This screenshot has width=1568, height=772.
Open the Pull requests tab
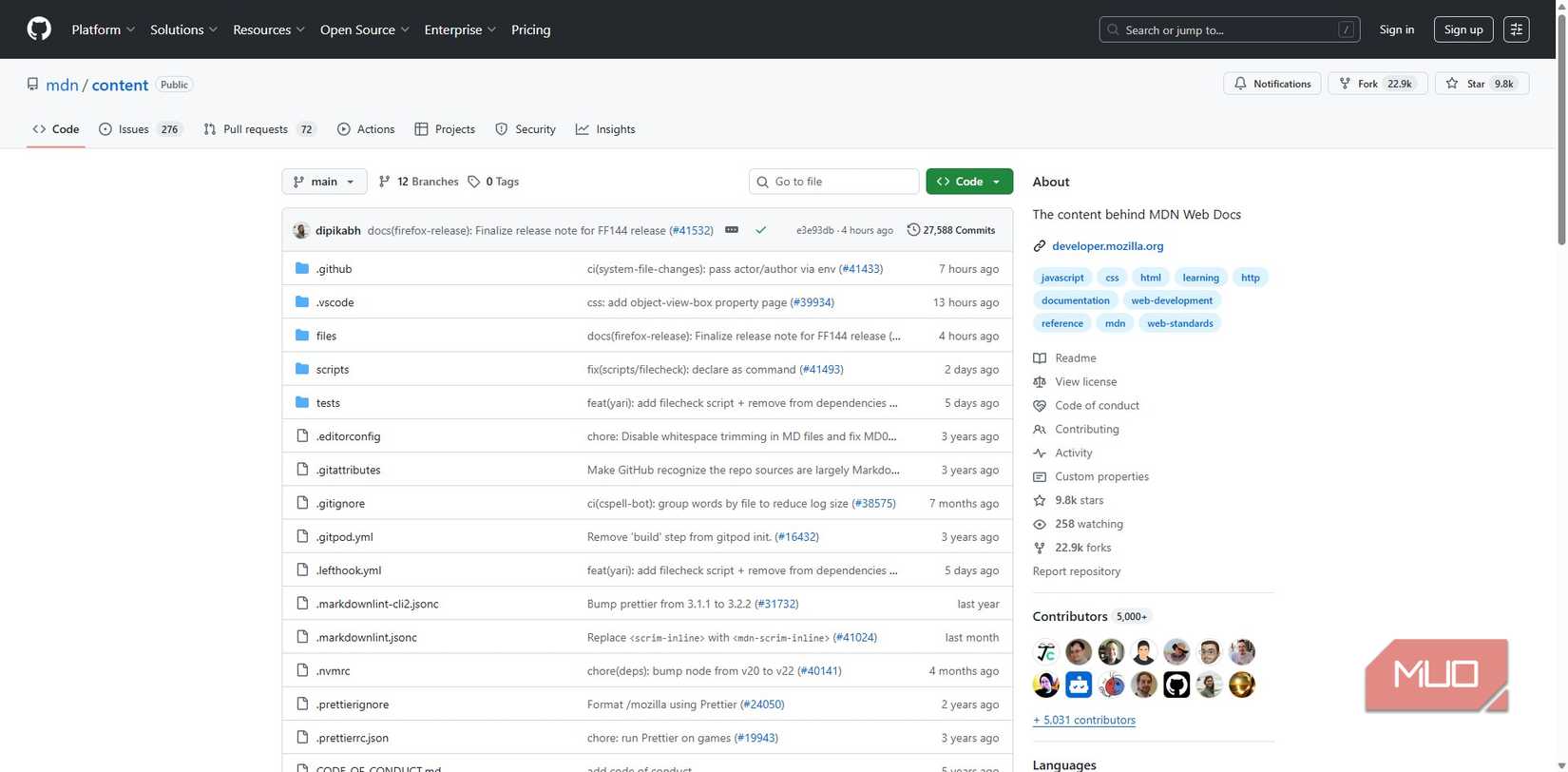259,129
